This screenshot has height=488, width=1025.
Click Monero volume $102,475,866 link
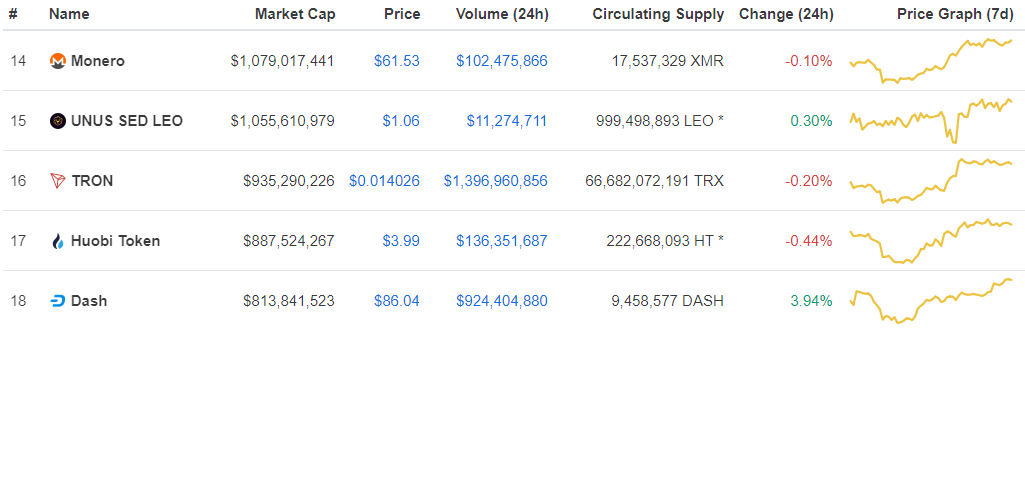(x=502, y=61)
